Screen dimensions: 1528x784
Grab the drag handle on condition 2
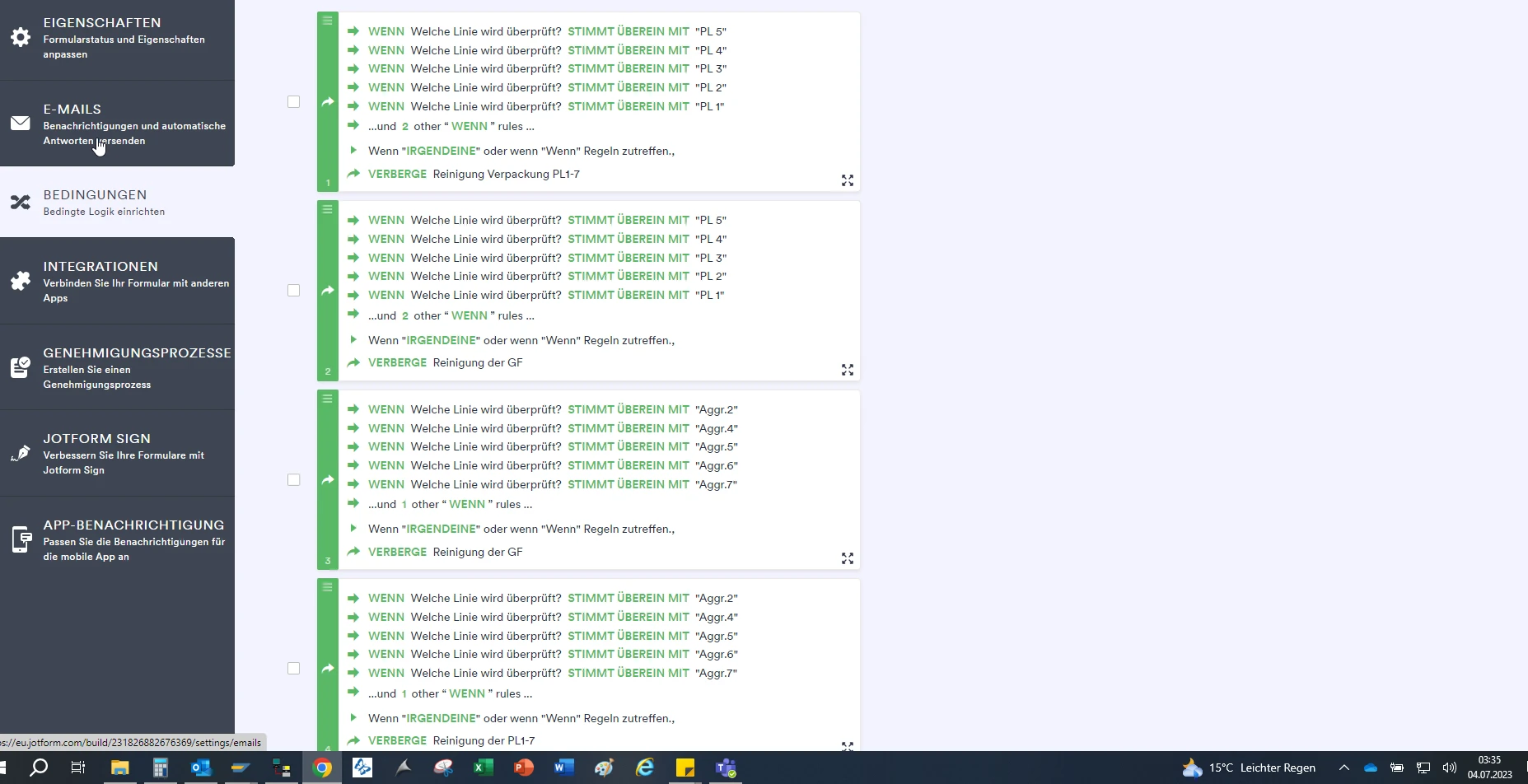click(x=328, y=209)
